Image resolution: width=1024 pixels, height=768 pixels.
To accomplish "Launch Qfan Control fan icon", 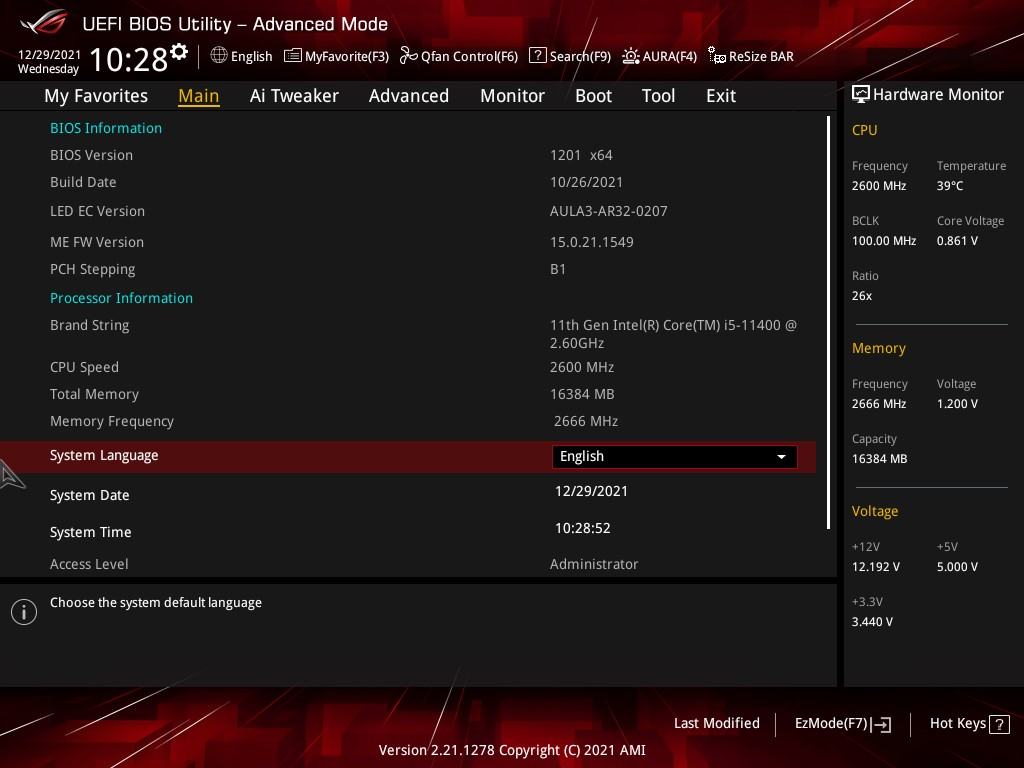I will click(x=409, y=56).
